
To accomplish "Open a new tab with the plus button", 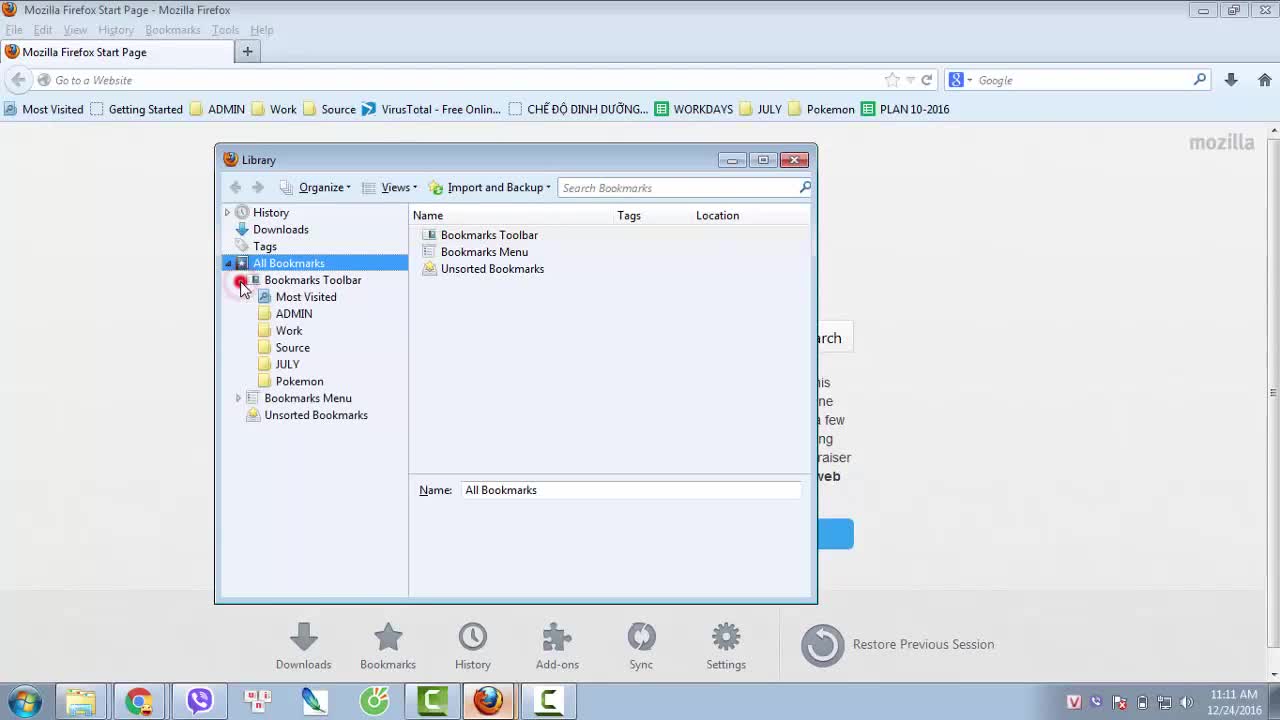I will coord(247,51).
